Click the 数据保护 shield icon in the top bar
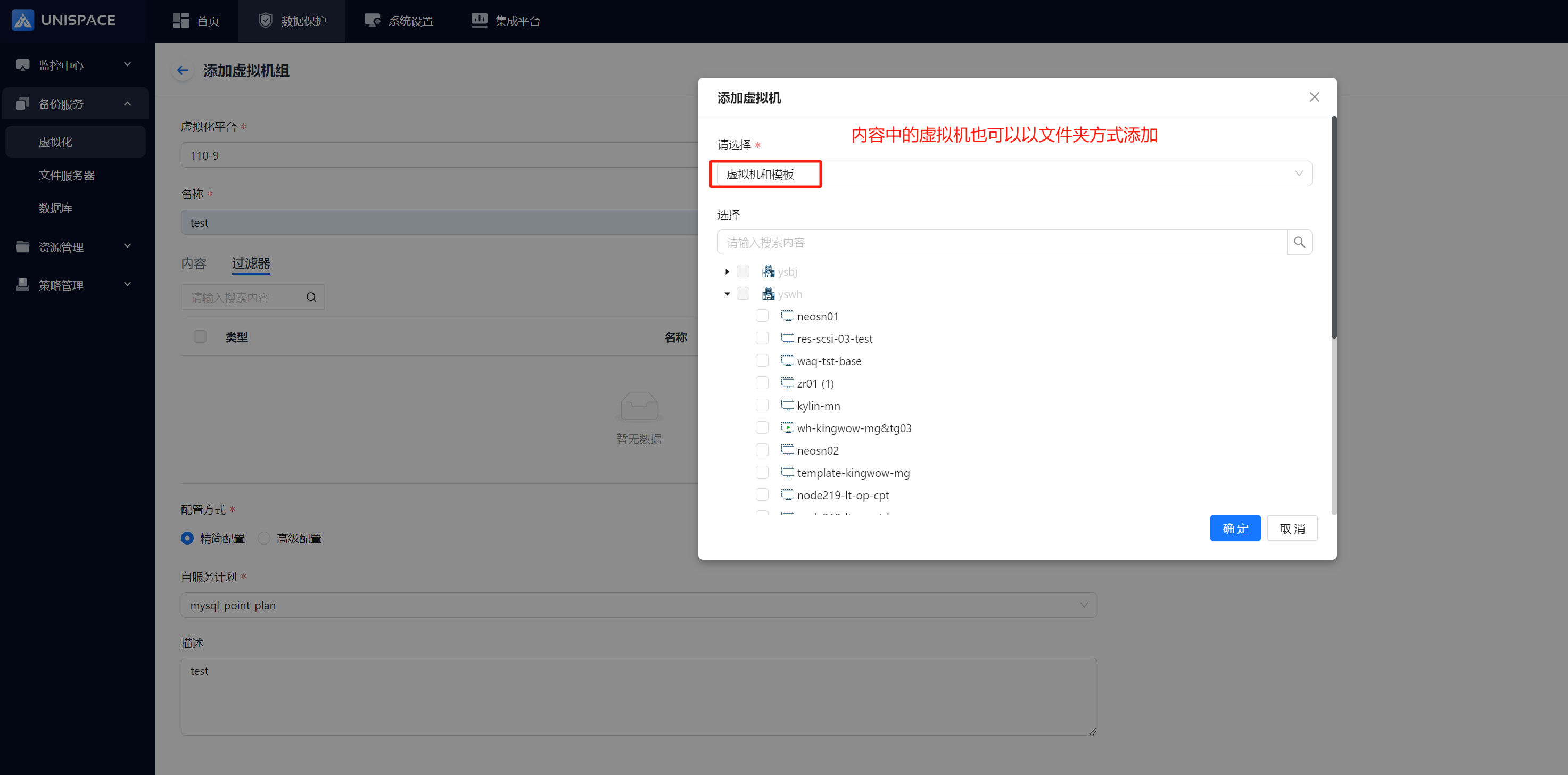The image size is (1568, 775). click(266, 21)
